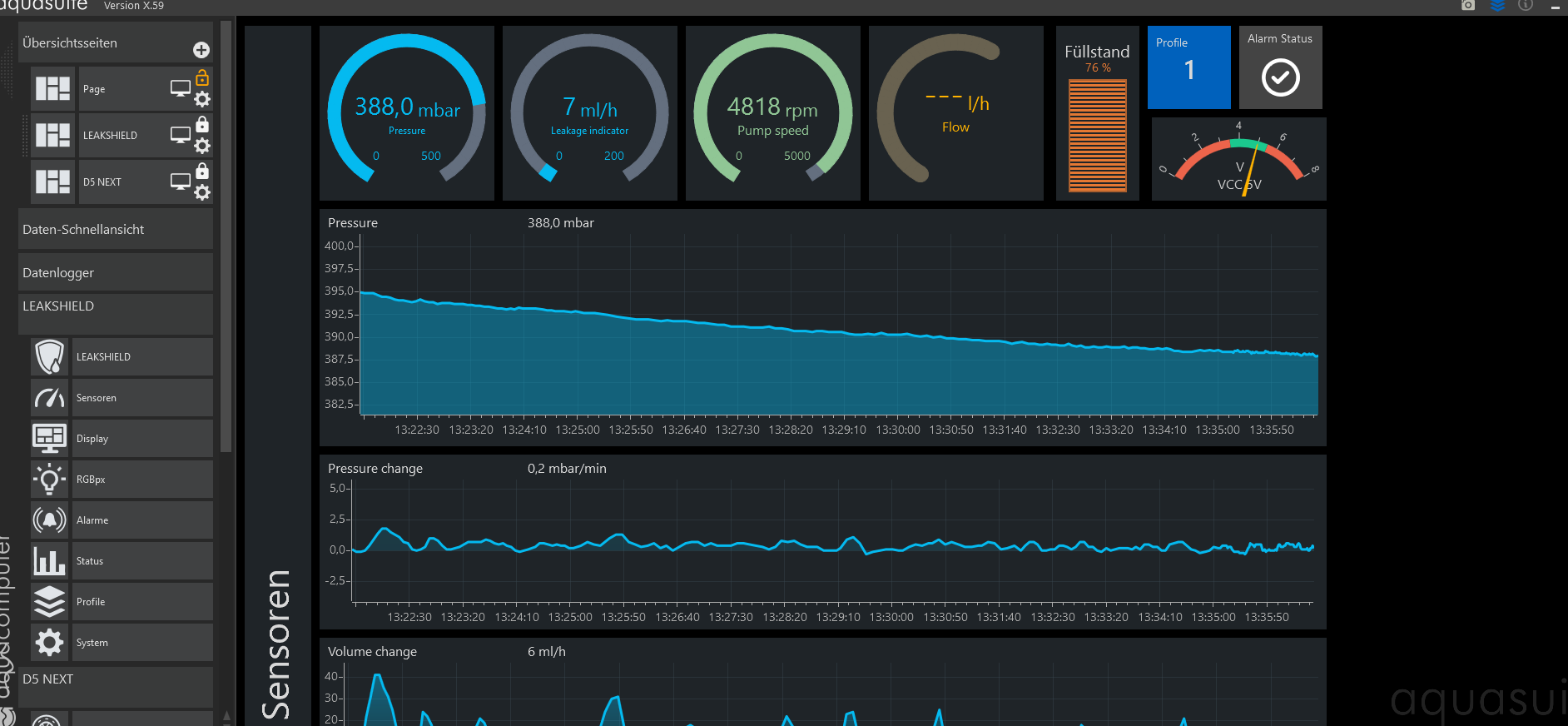Open settings gear for Page overview
The height and width of the screenshot is (726, 1568).
pos(202,100)
